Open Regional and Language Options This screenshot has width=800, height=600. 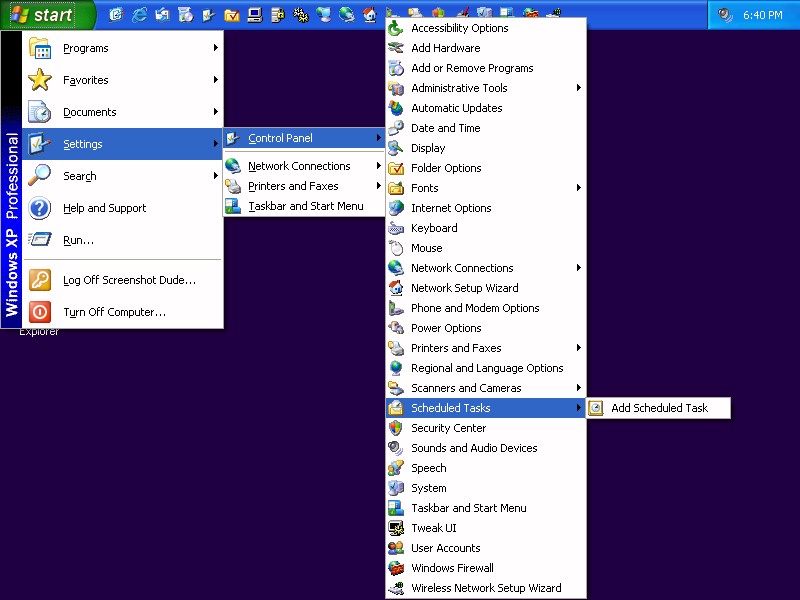(x=487, y=368)
